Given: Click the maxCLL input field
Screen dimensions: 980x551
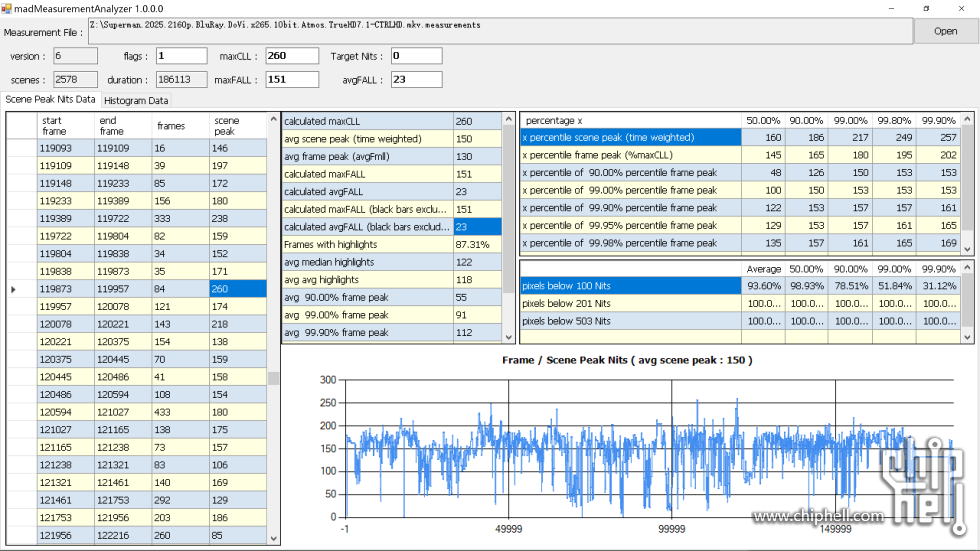Looking at the screenshot, I should tap(291, 56).
